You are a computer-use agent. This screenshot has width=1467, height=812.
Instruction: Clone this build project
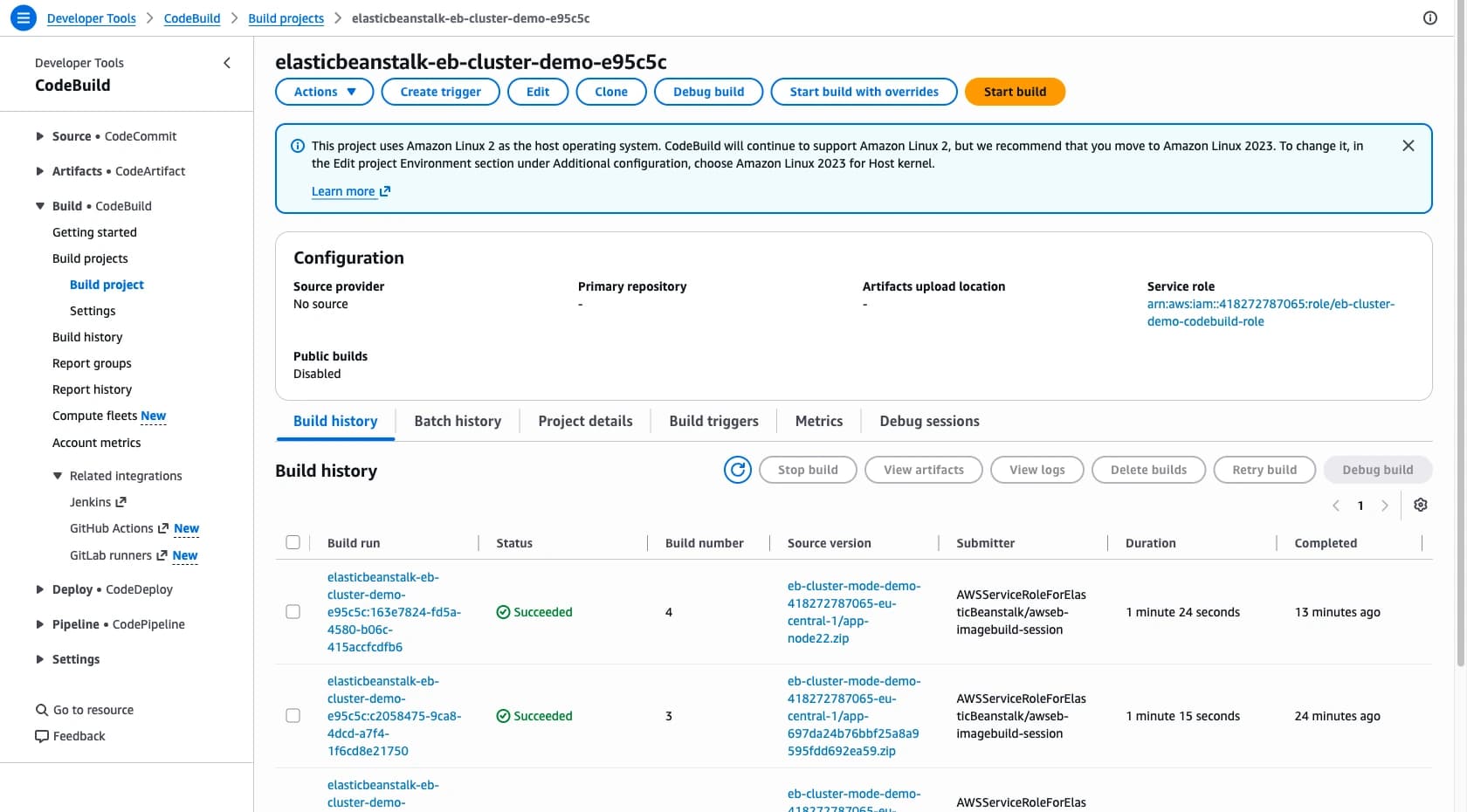click(611, 92)
